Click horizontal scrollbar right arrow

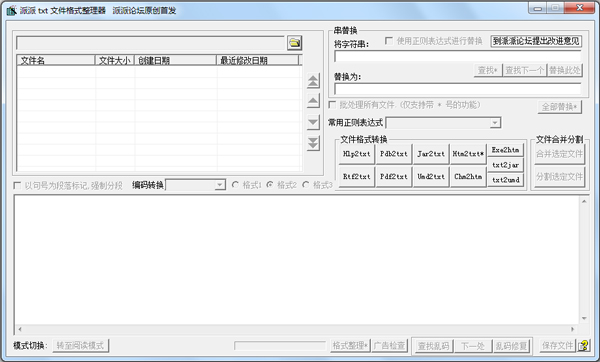point(572,329)
